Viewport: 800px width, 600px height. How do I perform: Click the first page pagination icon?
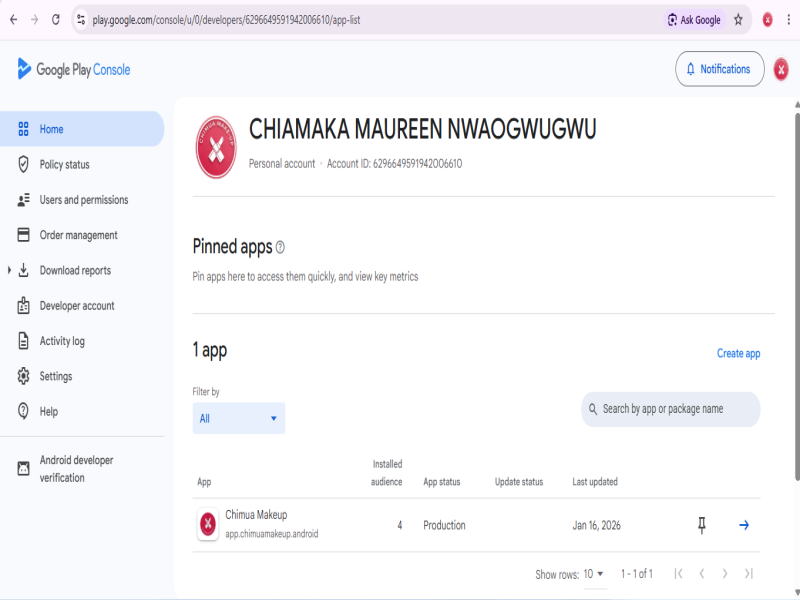pyautogui.click(x=678, y=574)
